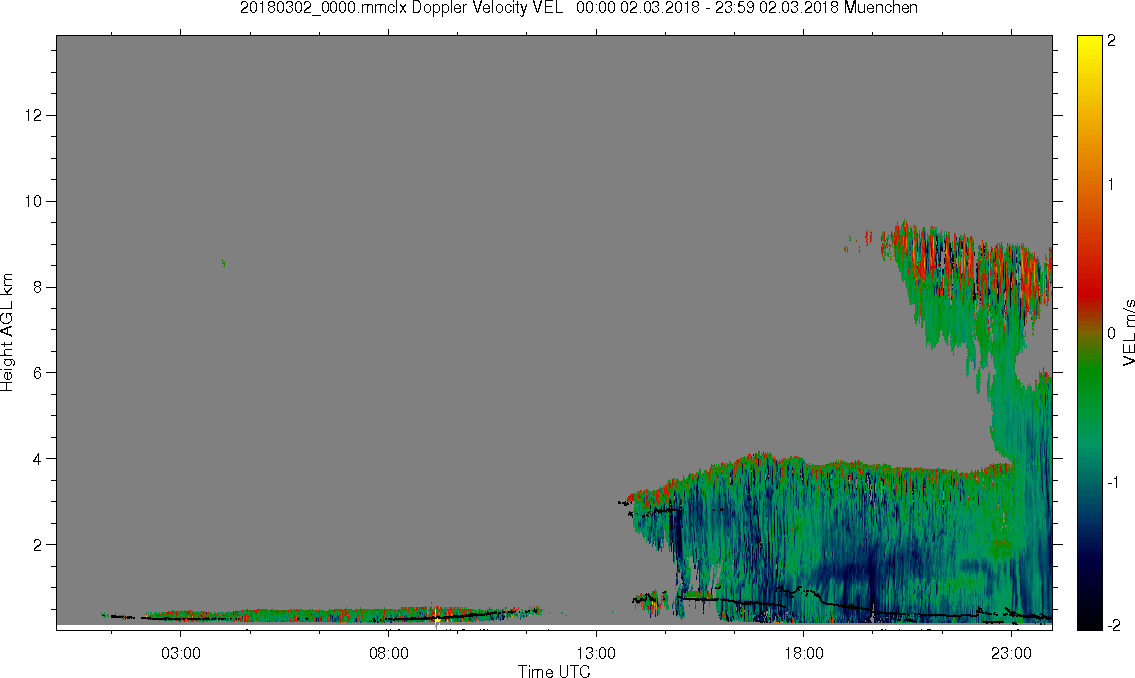The width and height of the screenshot is (1135, 678).
Task: Click the 13:00 time tick label
Action: pos(596,653)
